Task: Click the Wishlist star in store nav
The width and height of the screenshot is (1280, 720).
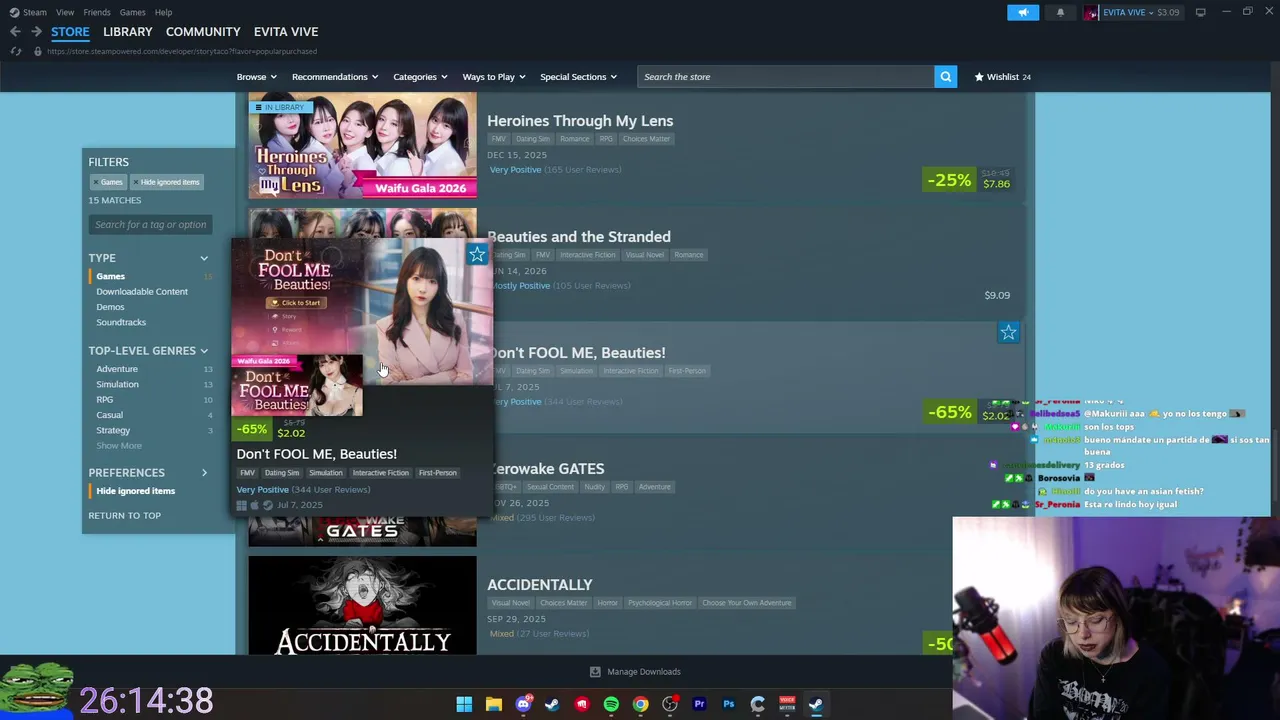Action: (x=979, y=77)
